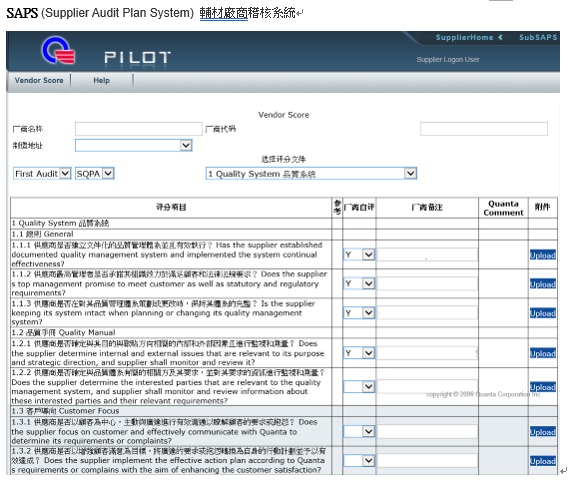Click the 厂商自评 column header

tap(359, 207)
